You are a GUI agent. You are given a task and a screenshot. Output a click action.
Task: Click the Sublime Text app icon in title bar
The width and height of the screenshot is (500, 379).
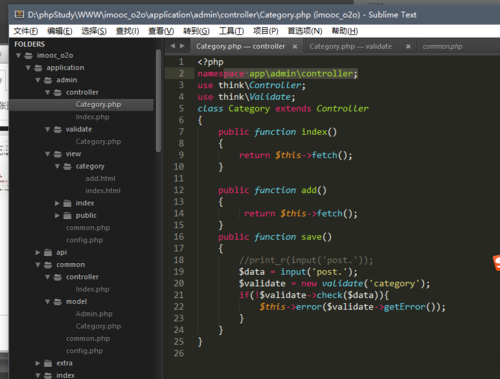click(19, 14)
